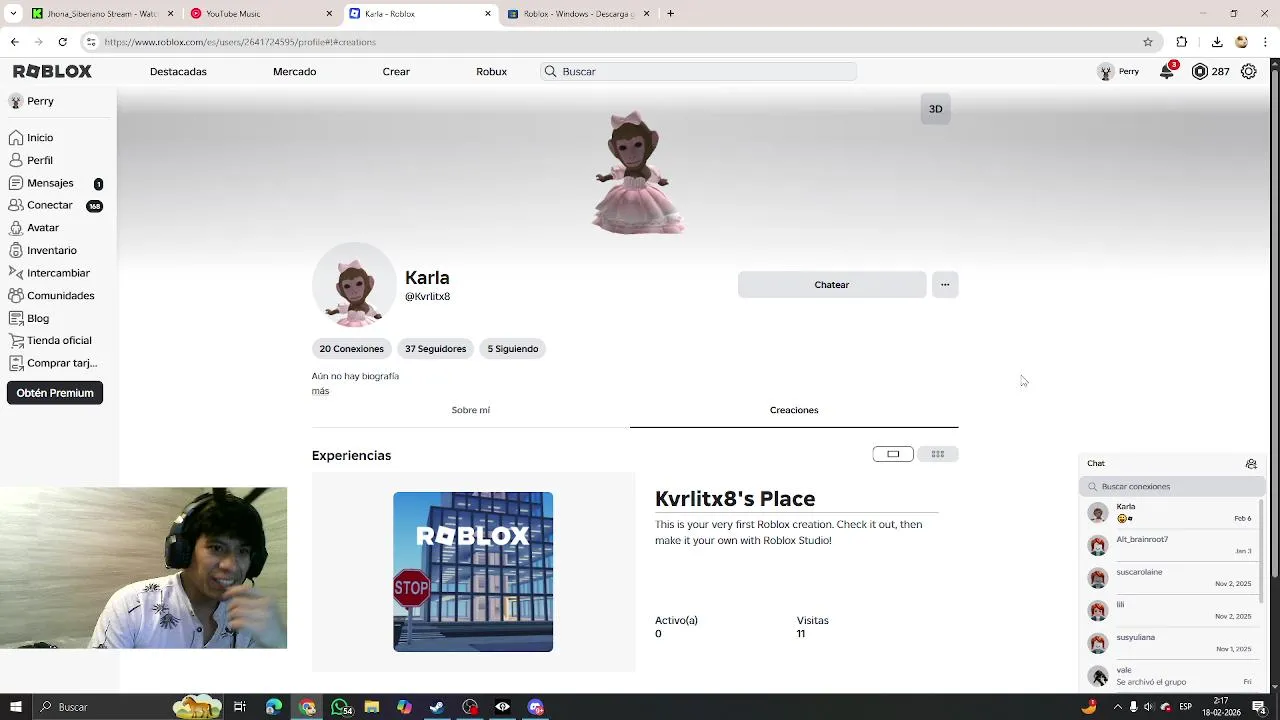Open the vale group chat
The image size is (1280, 720).
(1170, 676)
